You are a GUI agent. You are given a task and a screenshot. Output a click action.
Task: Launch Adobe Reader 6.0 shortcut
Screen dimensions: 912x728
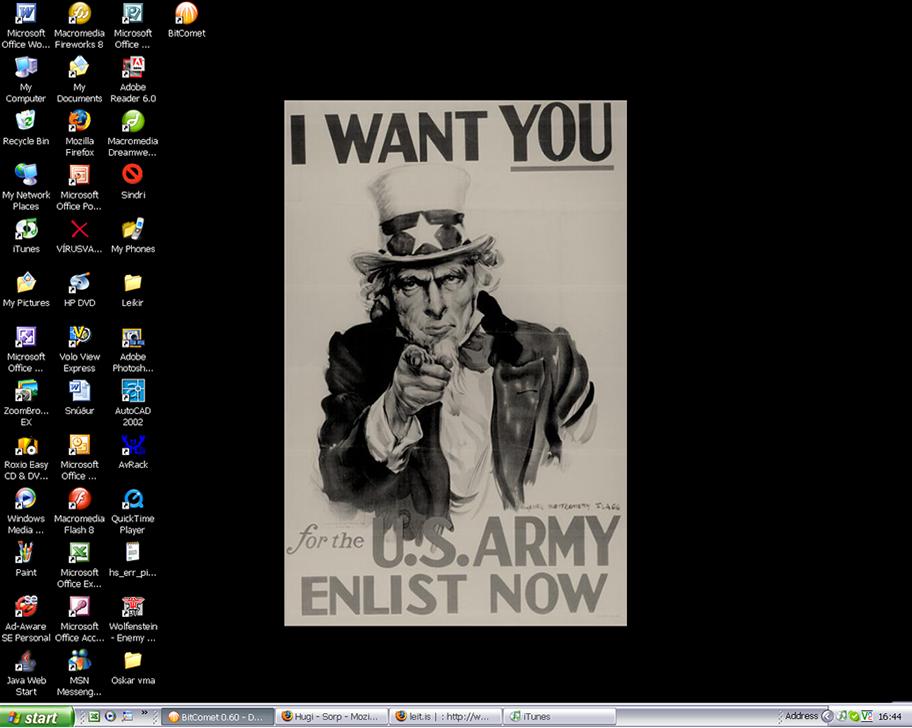[x=133, y=80]
